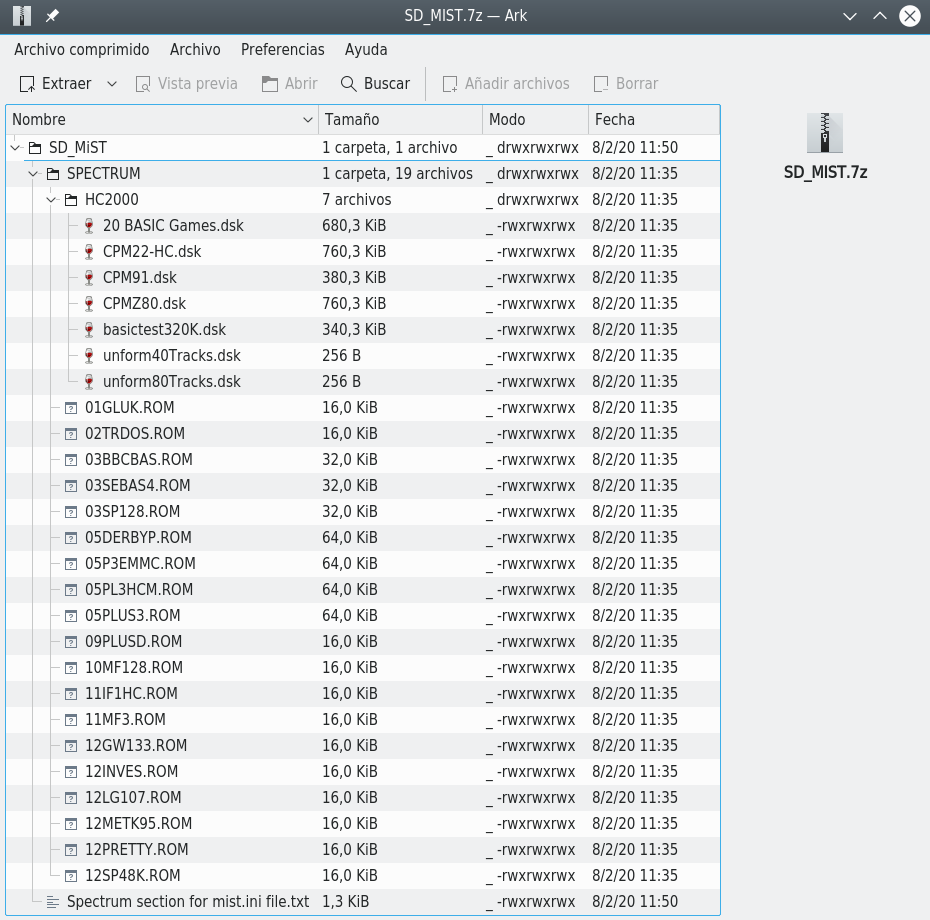Click Añadir archivos in the toolbar

pyautogui.click(x=506, y=84)
